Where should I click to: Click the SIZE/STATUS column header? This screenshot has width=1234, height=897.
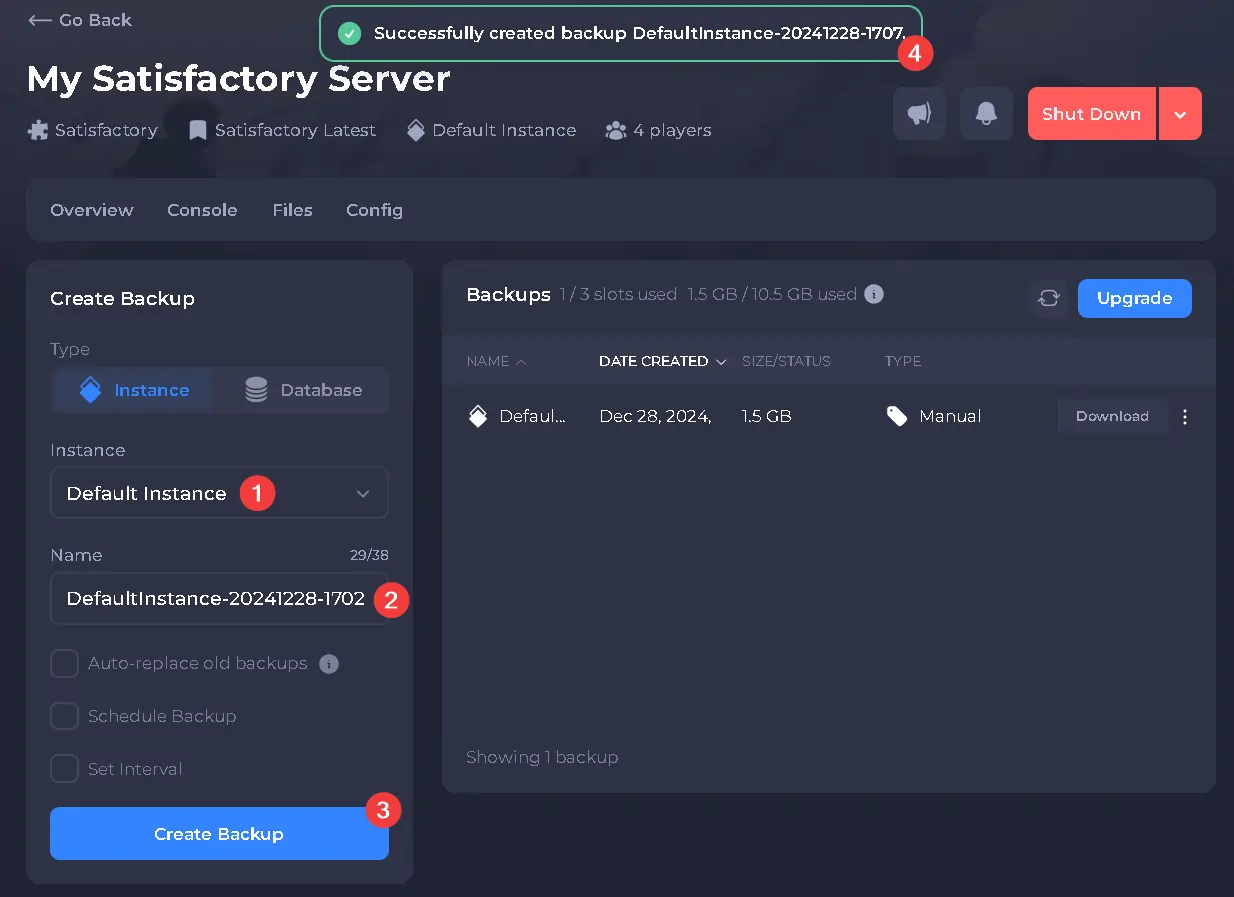(x=786, y=361)
